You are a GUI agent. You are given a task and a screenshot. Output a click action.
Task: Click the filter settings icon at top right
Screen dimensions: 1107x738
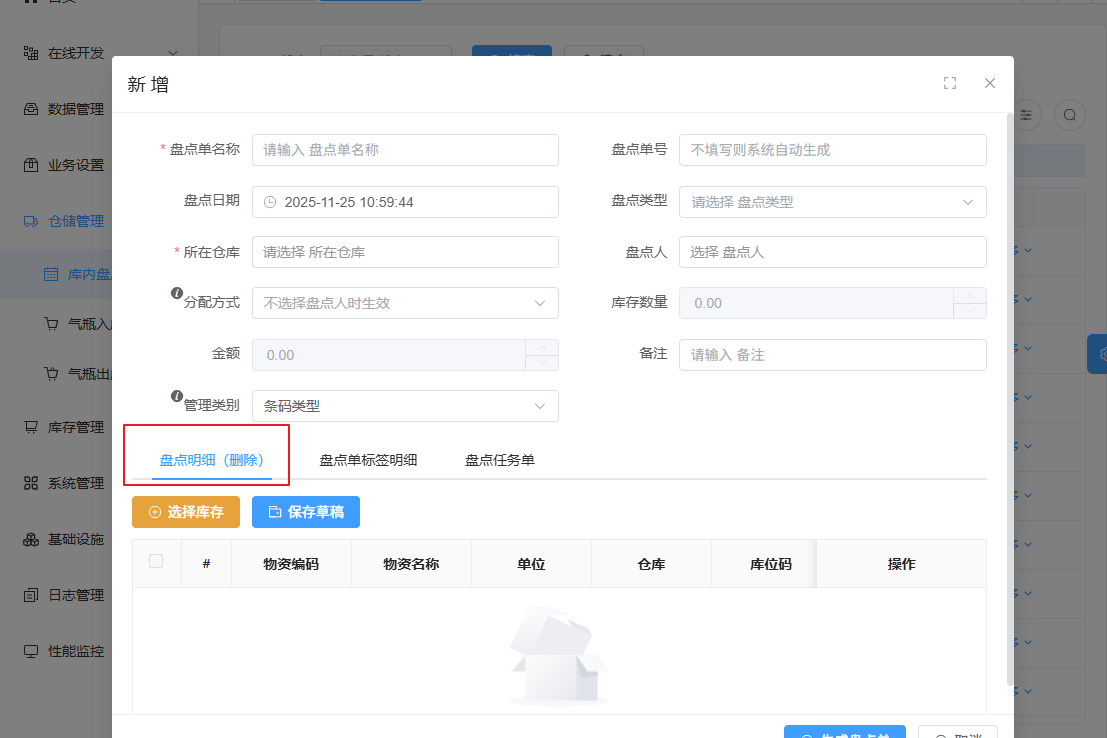click(x=1027, y=115)
